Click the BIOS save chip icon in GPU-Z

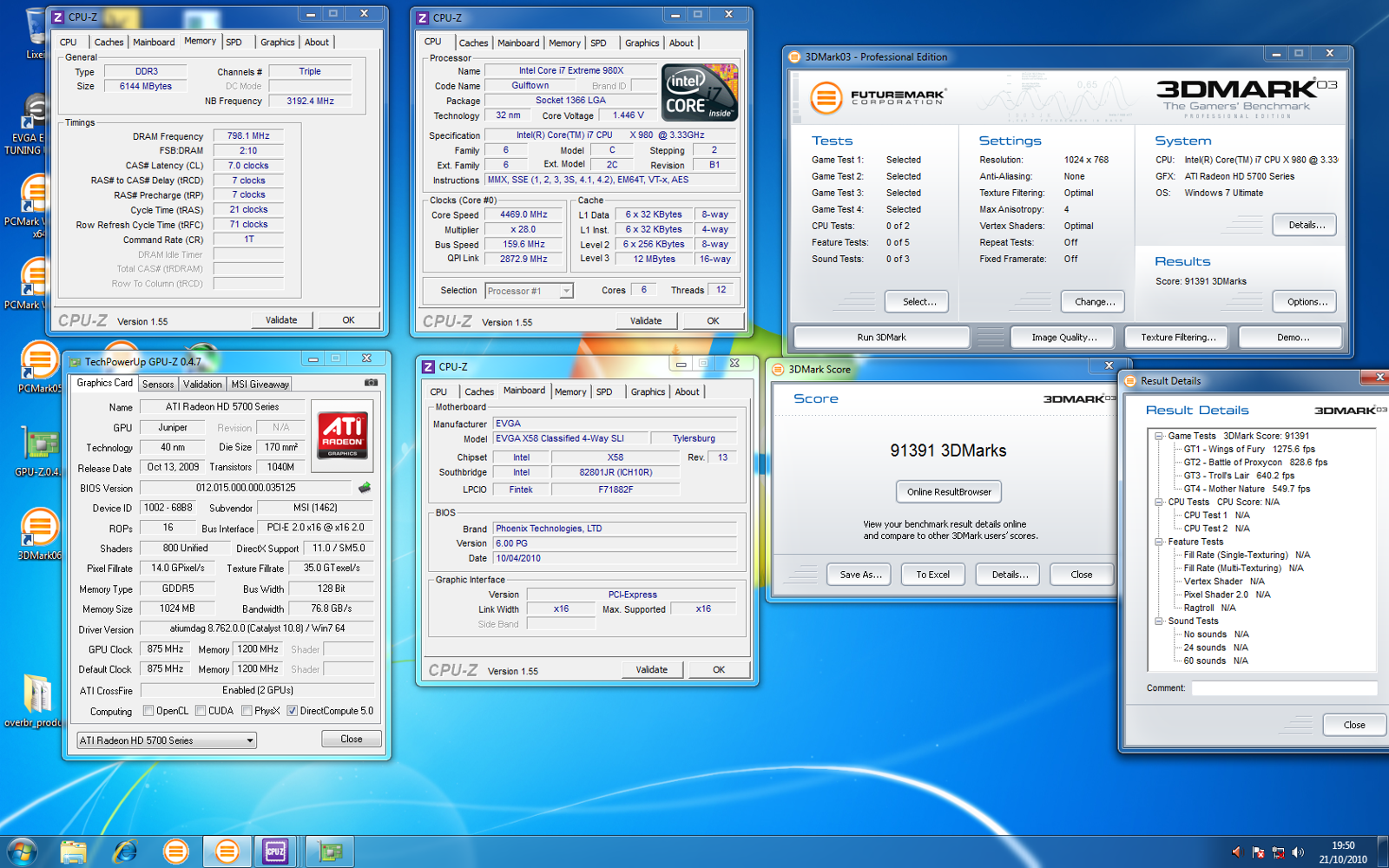click(365, 488)
